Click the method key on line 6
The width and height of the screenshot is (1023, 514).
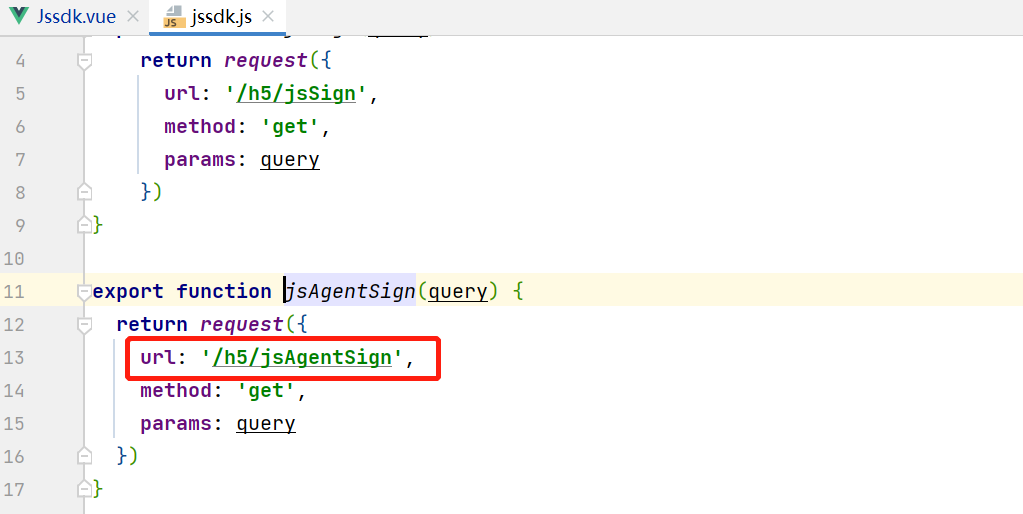click(200, 127)
